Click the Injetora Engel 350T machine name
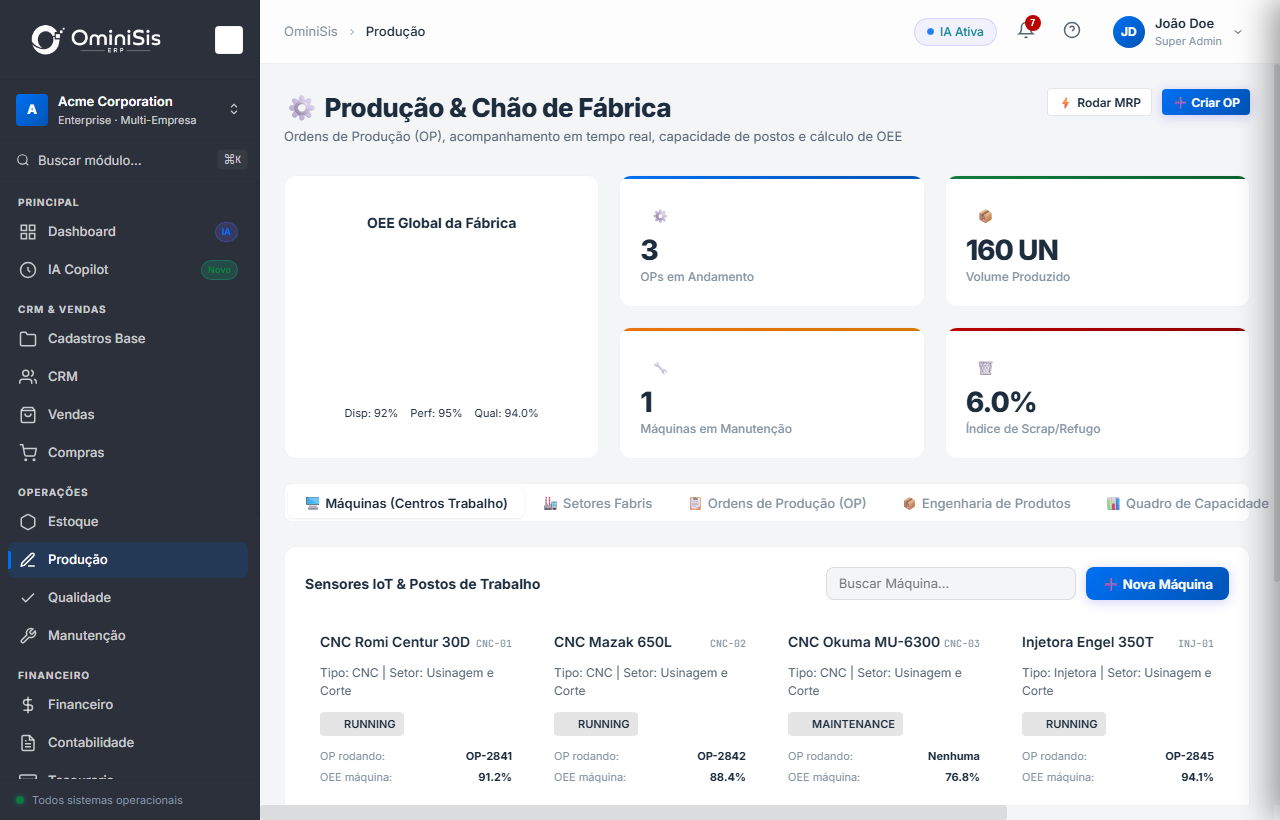The height and width of the screenshot is (820, 1280). pos(1088,642)
